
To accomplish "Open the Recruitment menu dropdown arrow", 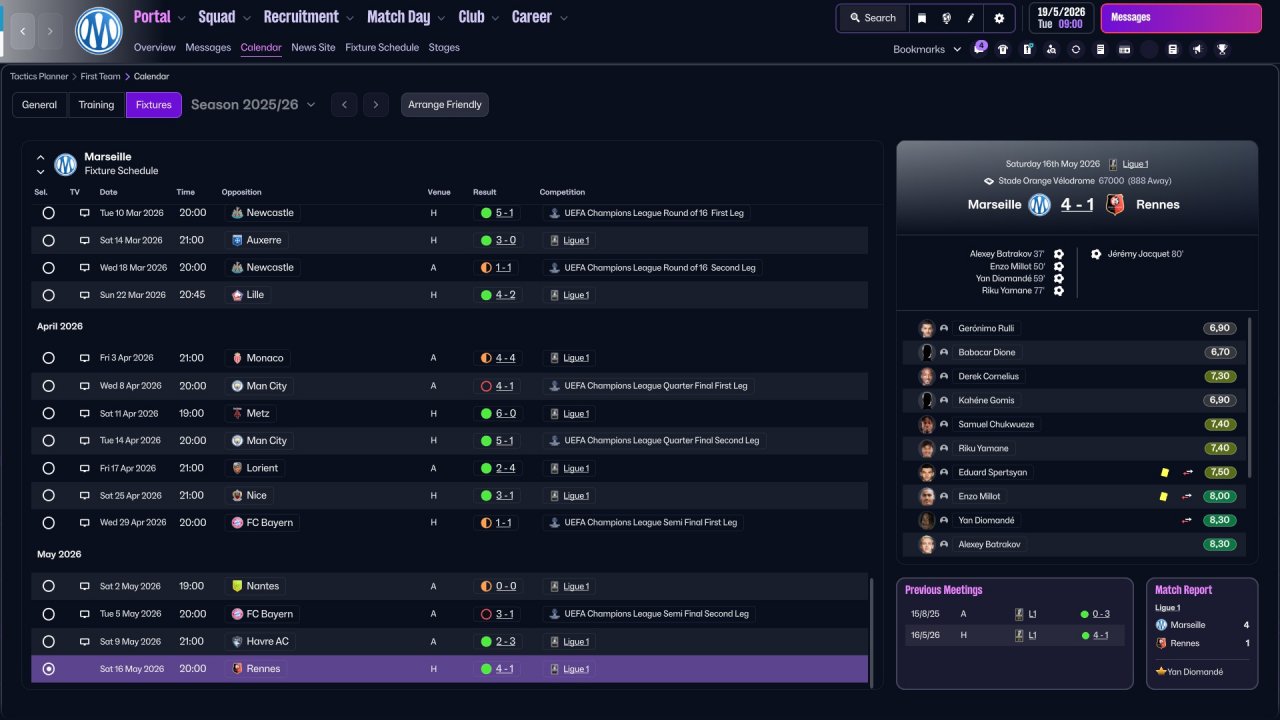I will point(349,18).
